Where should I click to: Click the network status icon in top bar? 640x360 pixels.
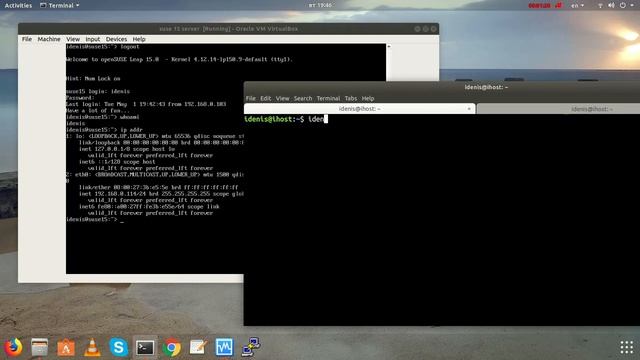pyautogui.click(x=600, y=5)
